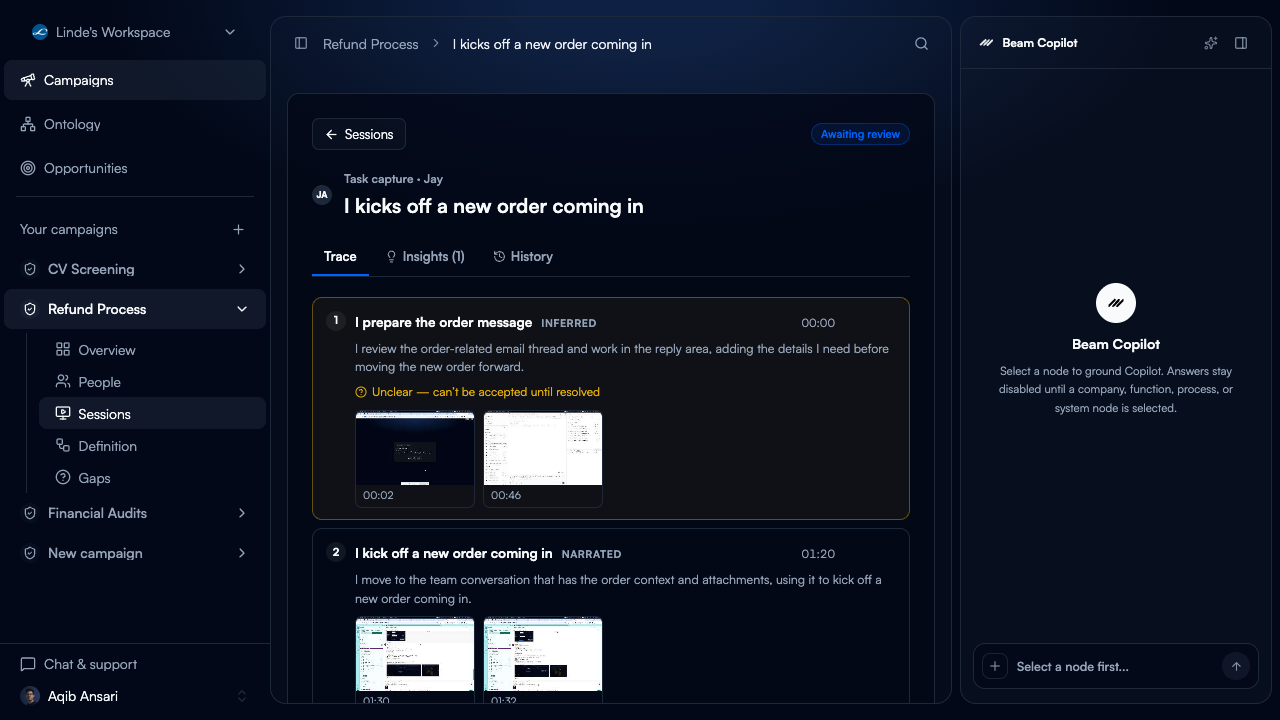Select step 1 'I prepare the order message'
The image size is (1280, 720).
(x=611, y=408)
